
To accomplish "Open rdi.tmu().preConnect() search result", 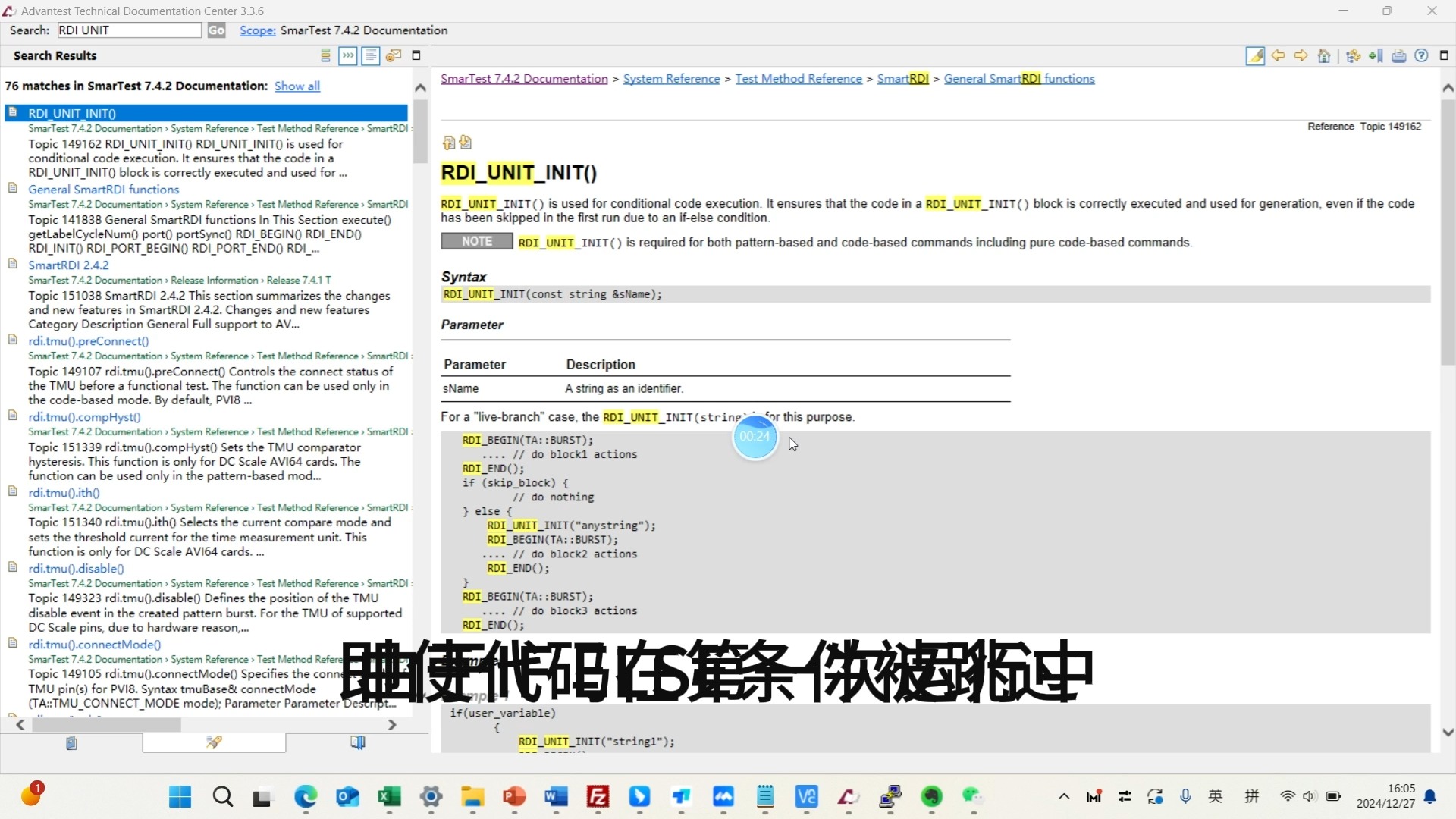I will [88, 341].
